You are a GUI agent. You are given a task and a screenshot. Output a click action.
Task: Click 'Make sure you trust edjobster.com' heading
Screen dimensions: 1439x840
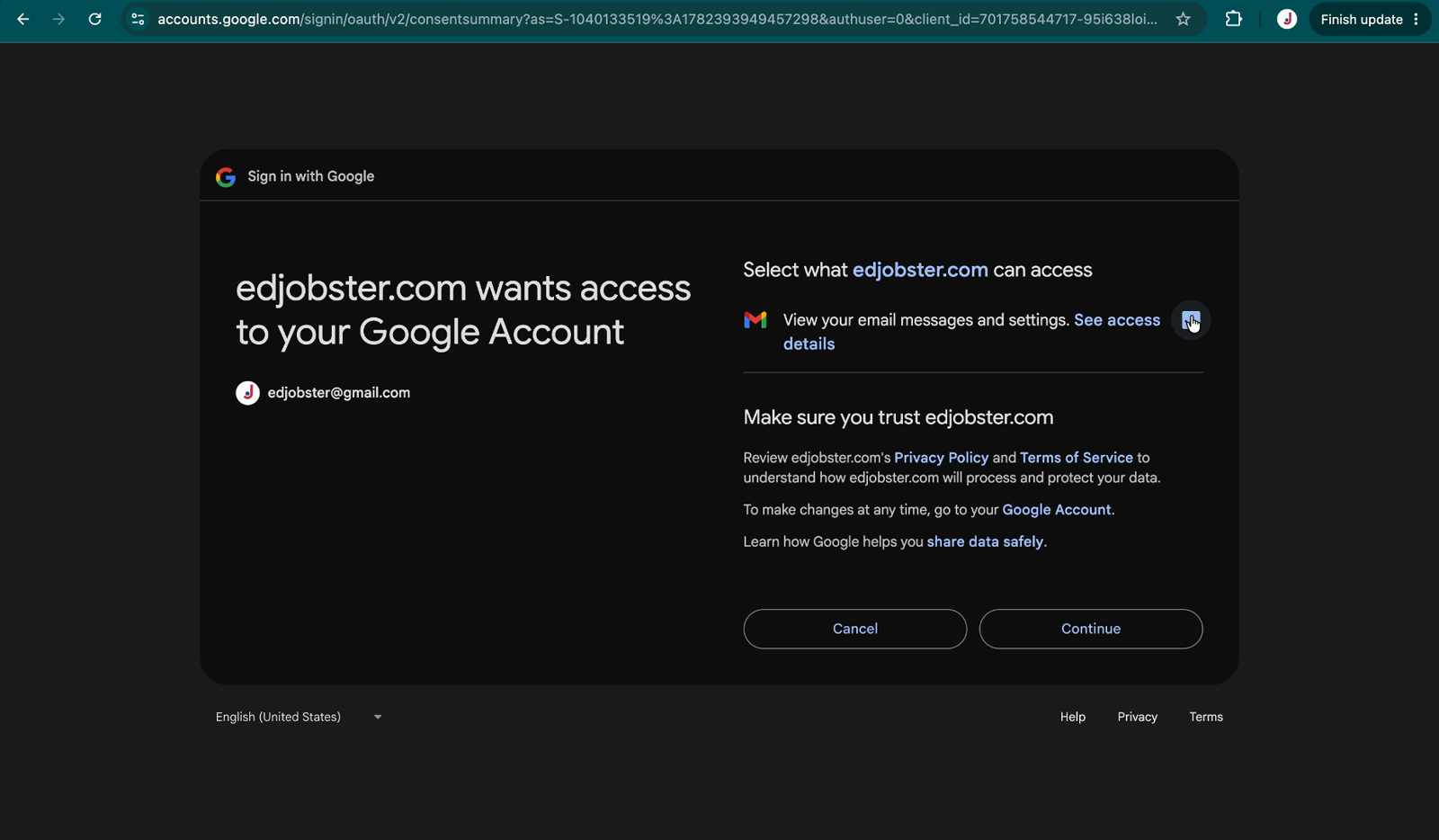tap(898, 417)
